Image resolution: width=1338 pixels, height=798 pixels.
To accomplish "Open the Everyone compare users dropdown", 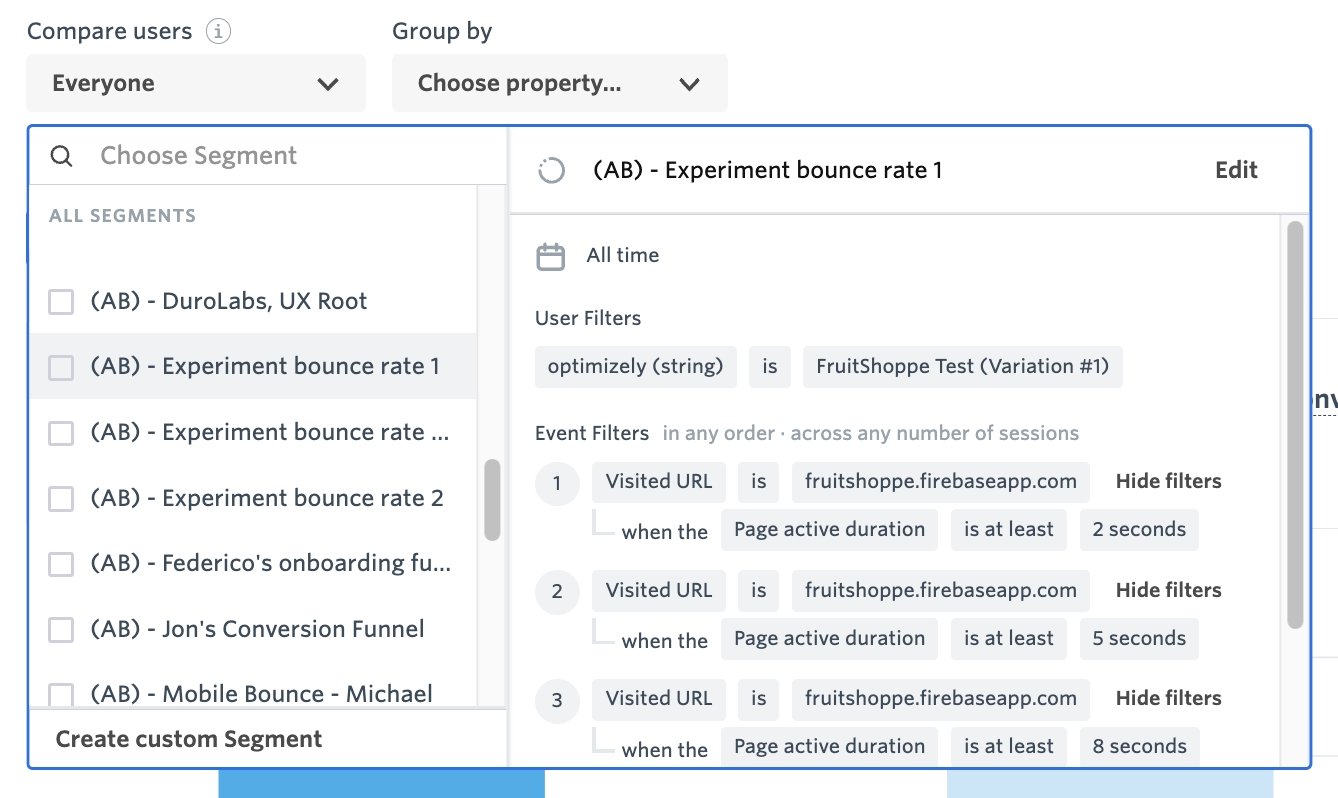I will (x=196, y=83).
